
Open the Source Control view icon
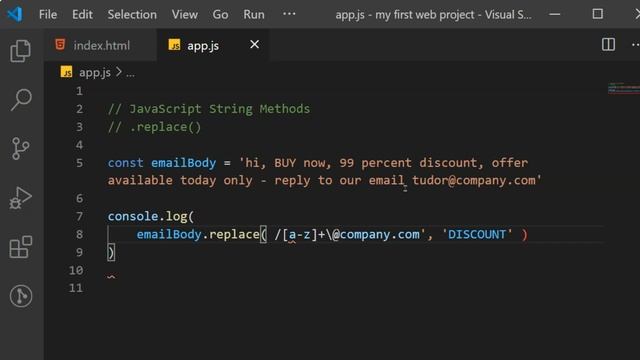pos(20,149)
